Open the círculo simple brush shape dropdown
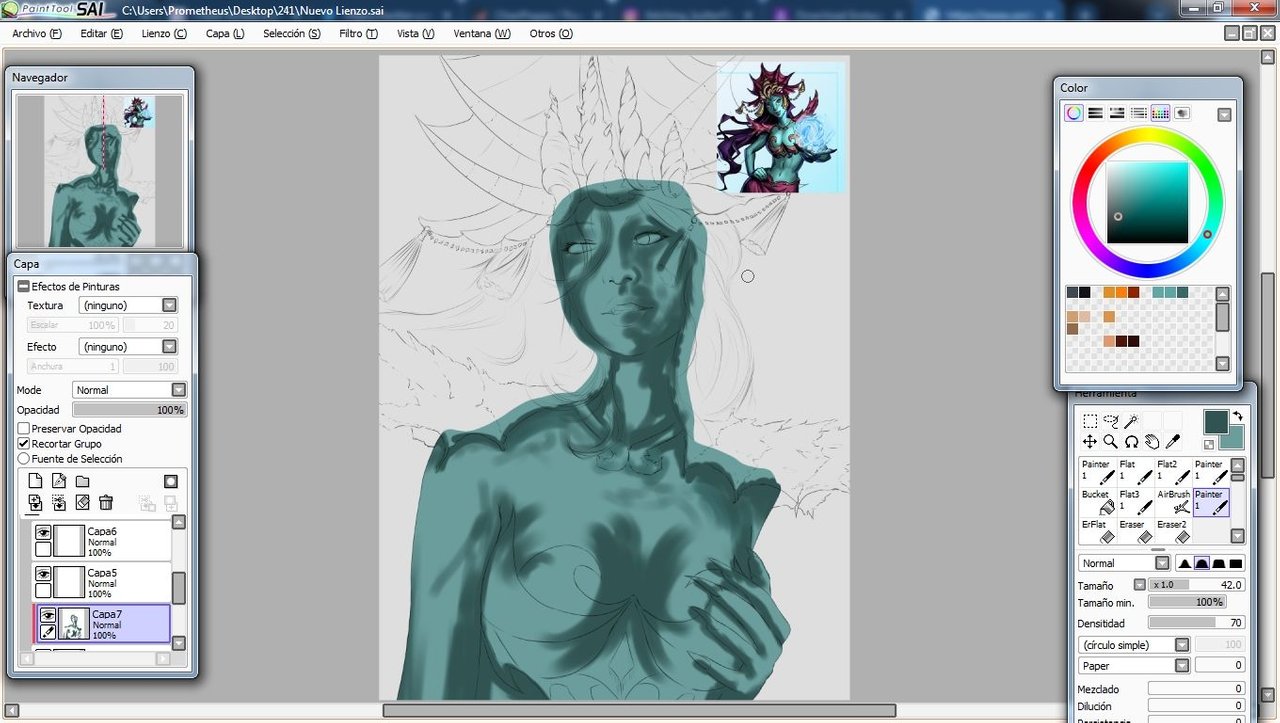The image size is (1280, 723). point(1182,645)
